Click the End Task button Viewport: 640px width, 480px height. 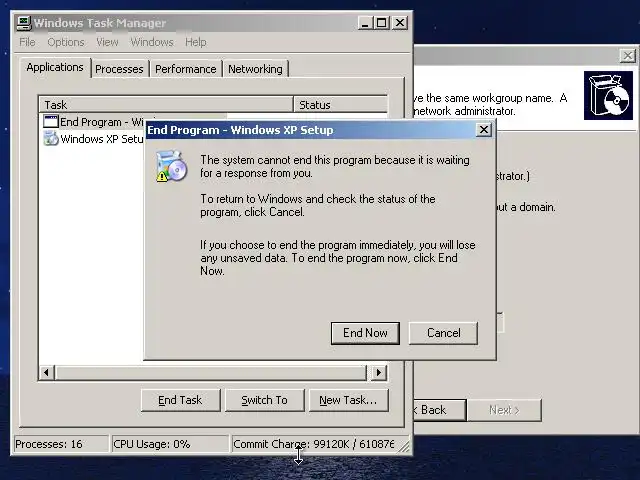(x=180, y=400)
